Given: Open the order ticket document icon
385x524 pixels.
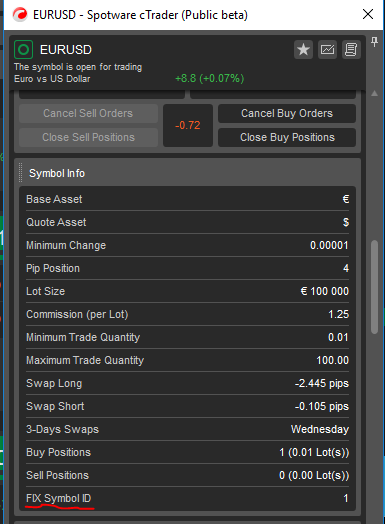Looking at the screenshot, I should pyautogui.click(x=351, y=50).
